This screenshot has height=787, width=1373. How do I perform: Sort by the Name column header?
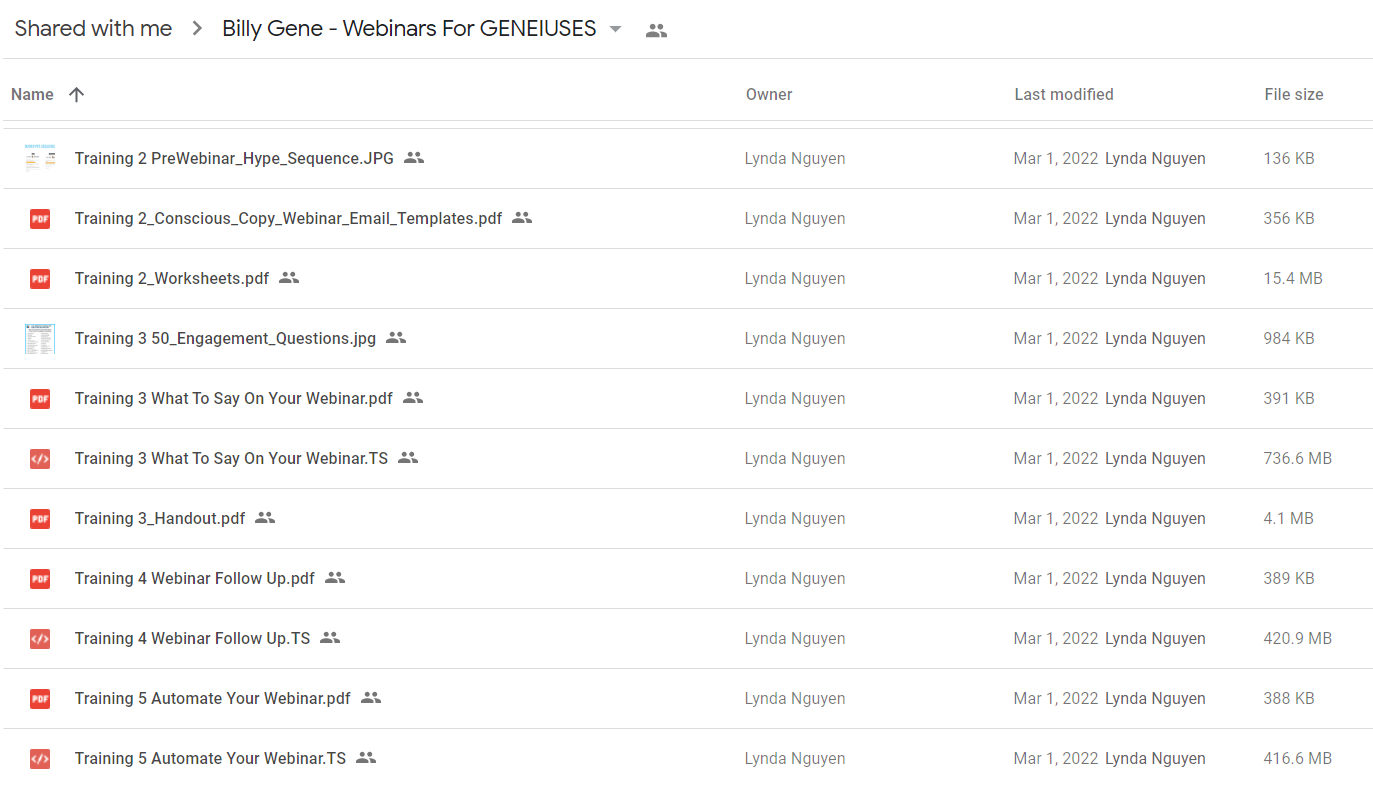(x=32, y=94)
